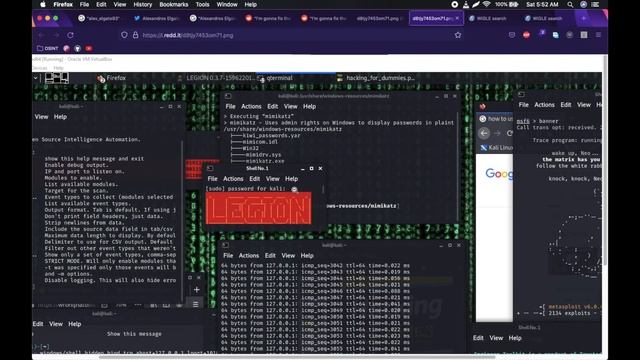This screenshot has width=640, height=360.
Task: Open File menu in msf terminal
Action: (x=523, y=104)
